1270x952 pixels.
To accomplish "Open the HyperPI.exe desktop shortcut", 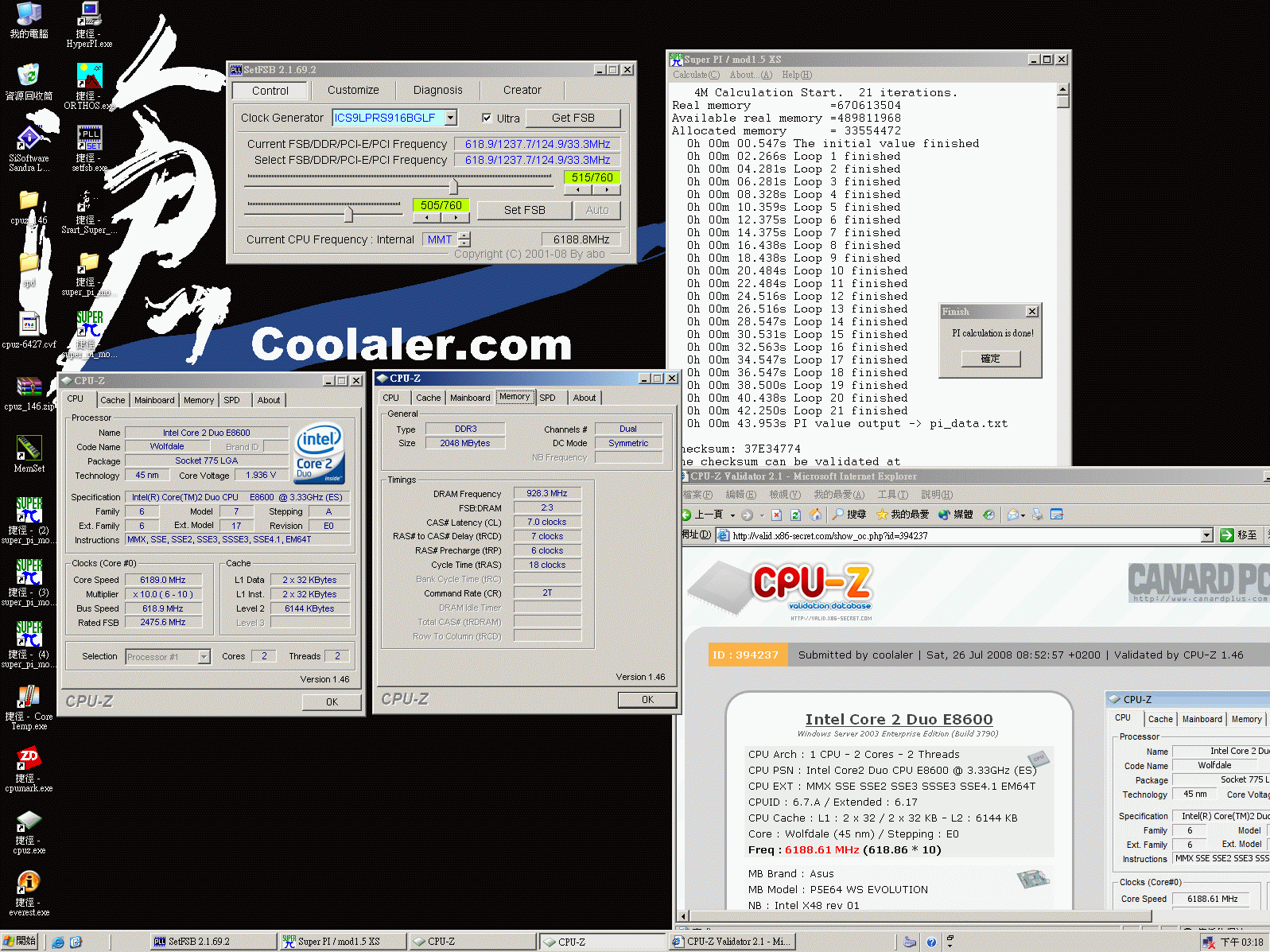I will click(x=89, y=25).
